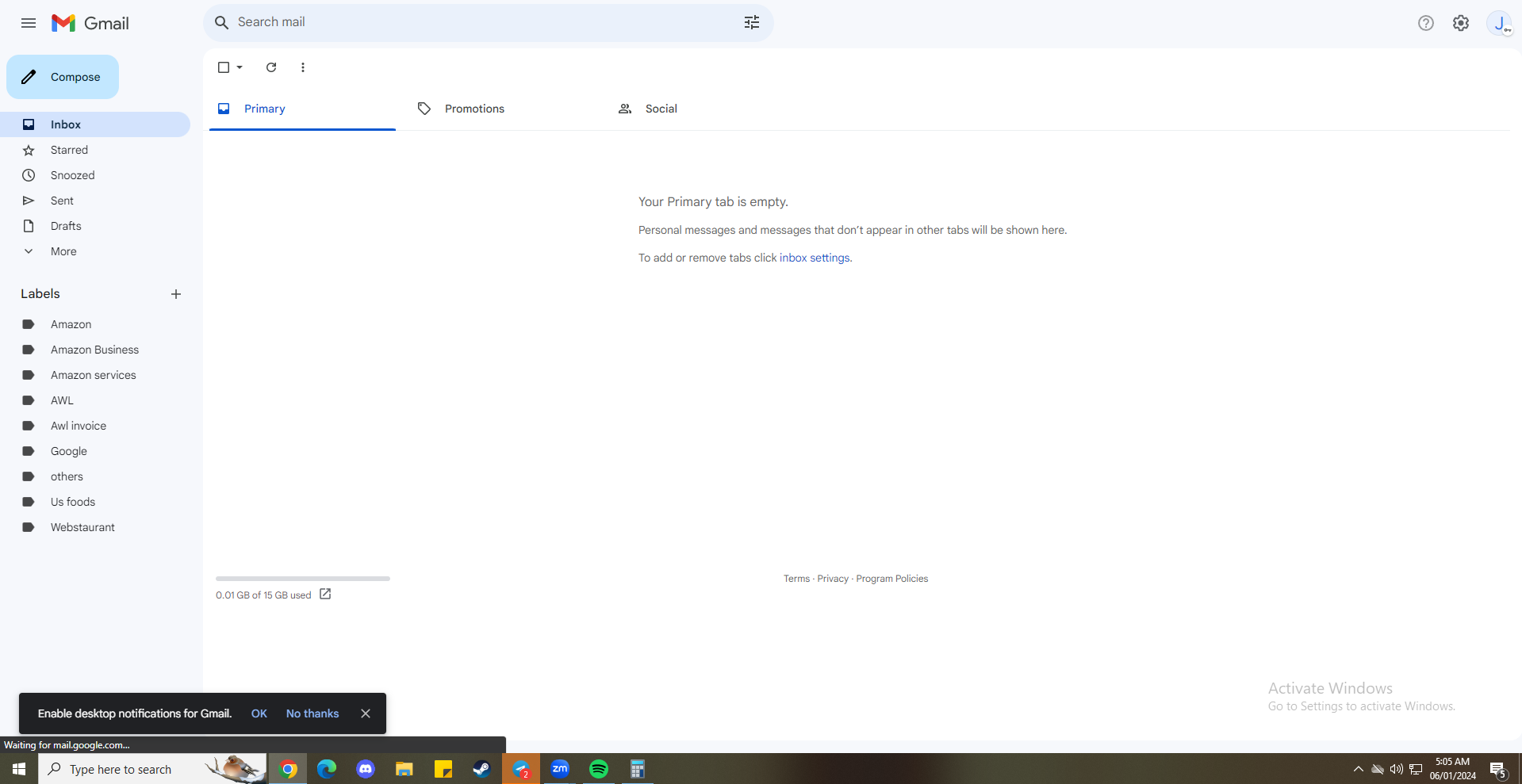Open the Amazon Business label
Screen dimensions: 1522x784
pyautogui.click(x=95, y=350)
